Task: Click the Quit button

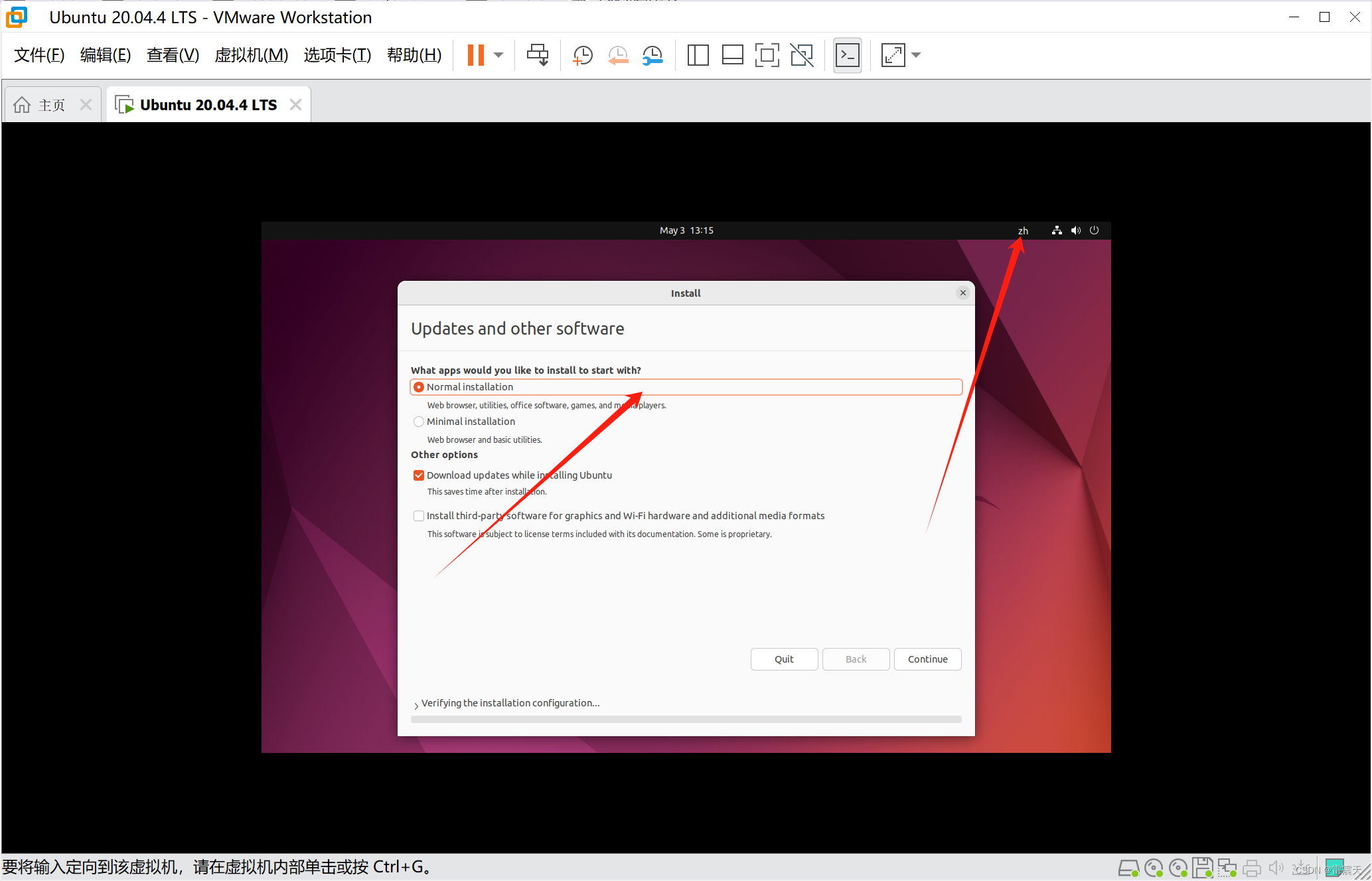Action: [784, 659]
